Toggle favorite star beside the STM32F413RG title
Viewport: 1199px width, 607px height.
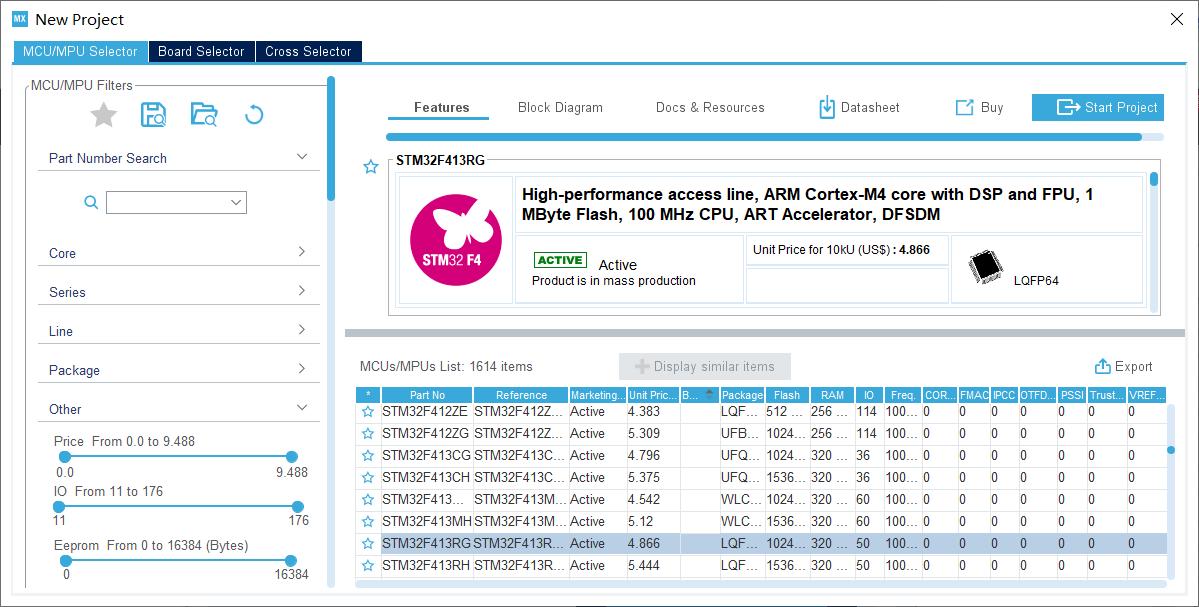pyautogui.click(x=371, y=167)
